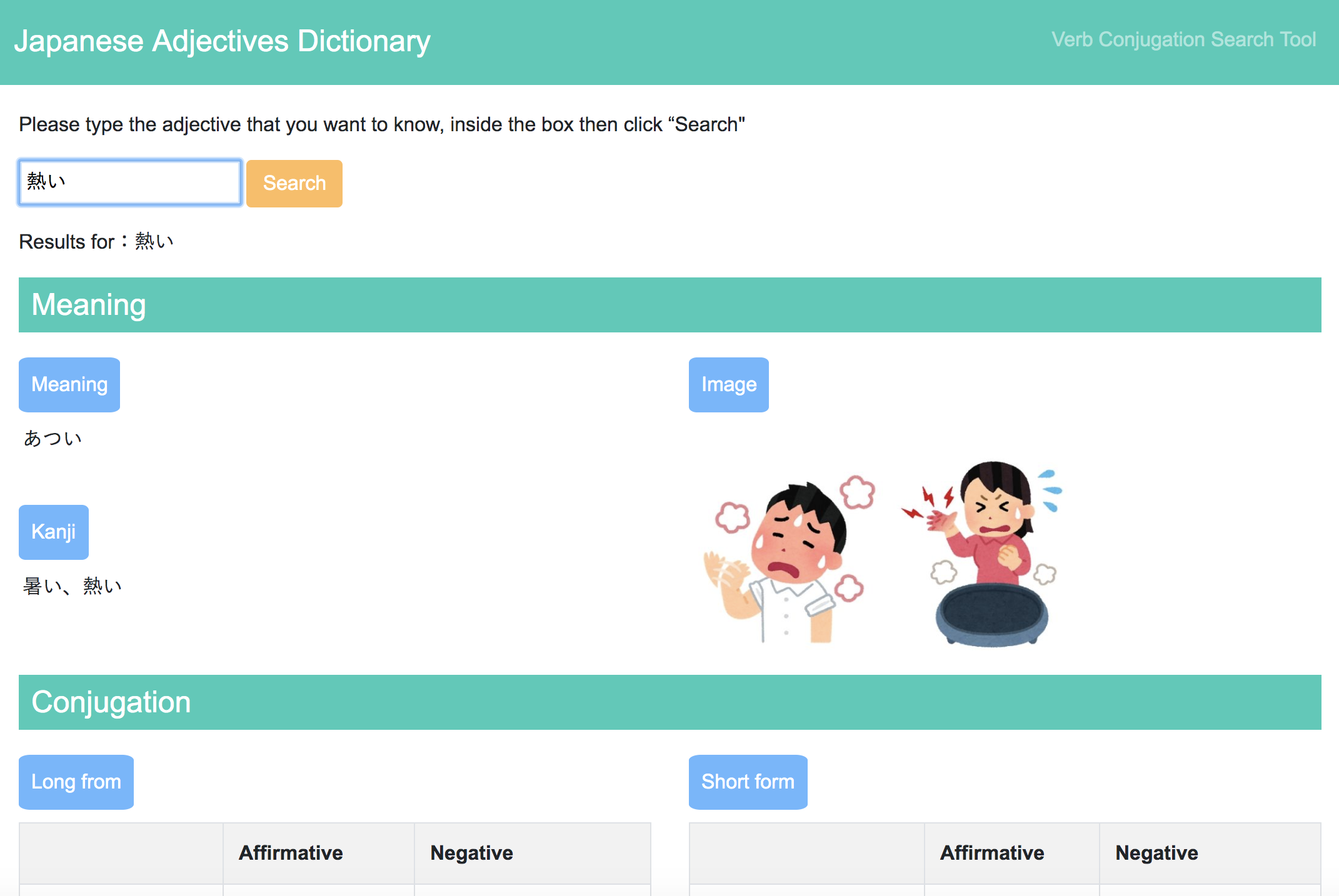Click Affirmative header in Long form table
This screenshot has height=896, width=1339.
291,853
